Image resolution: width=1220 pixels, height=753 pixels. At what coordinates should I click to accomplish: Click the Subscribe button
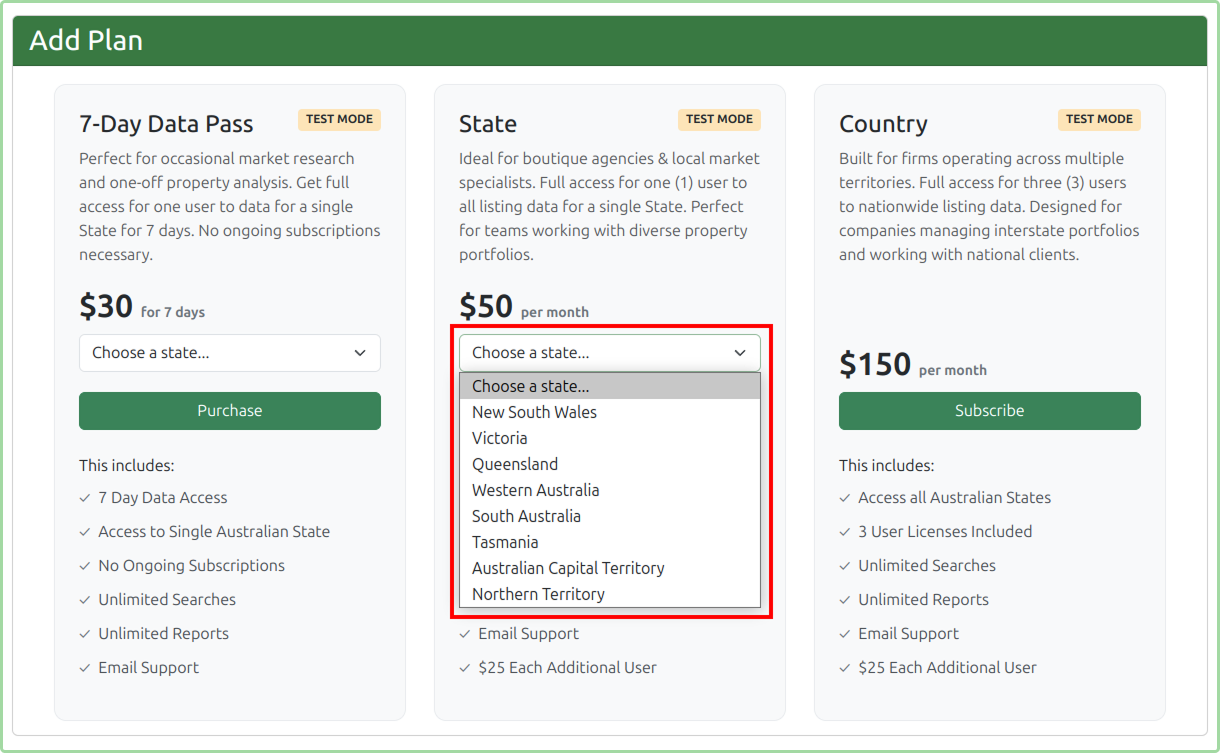point(989,410)
